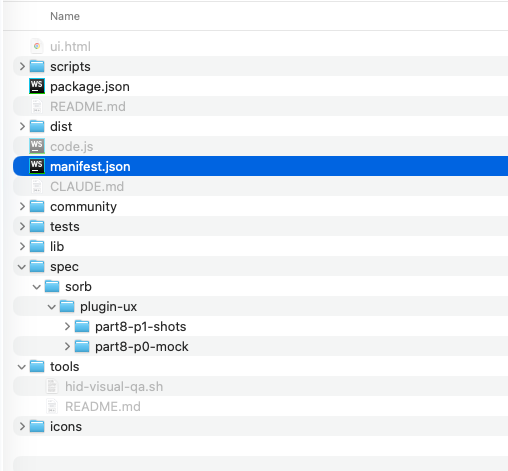The image size is (508, 471).
Task: Collapse the plugin-ux folder chevron
Action: tap(52, 307)
